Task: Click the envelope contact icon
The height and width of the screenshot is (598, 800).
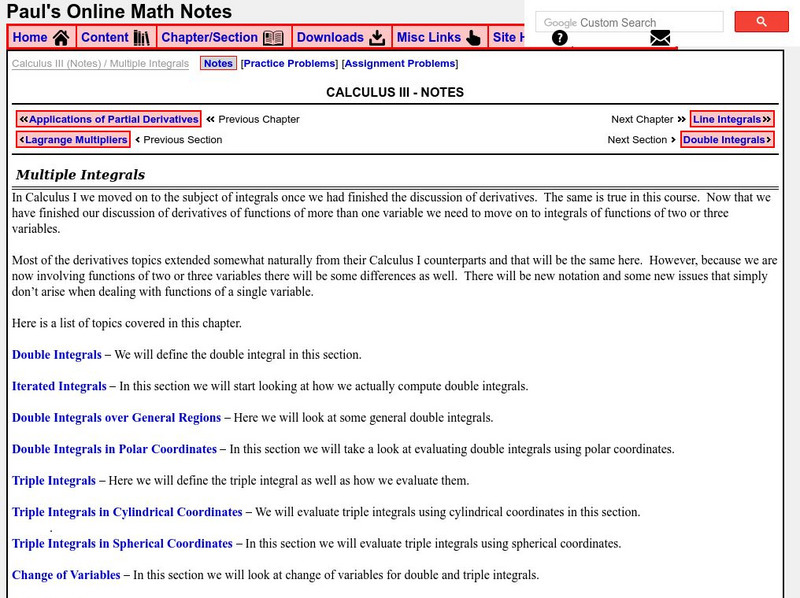Action: [660, 38]
